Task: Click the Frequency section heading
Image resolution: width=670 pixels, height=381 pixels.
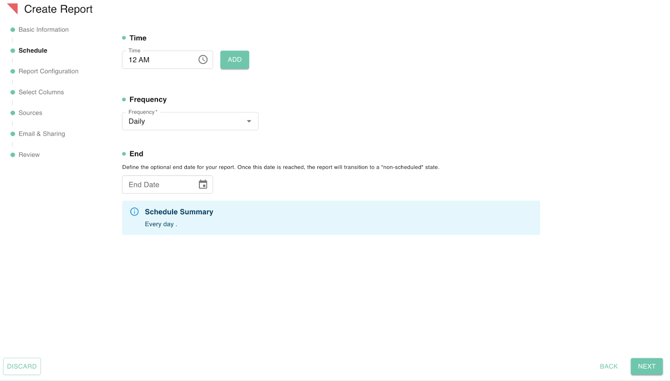Action: [x=148, y=100]
